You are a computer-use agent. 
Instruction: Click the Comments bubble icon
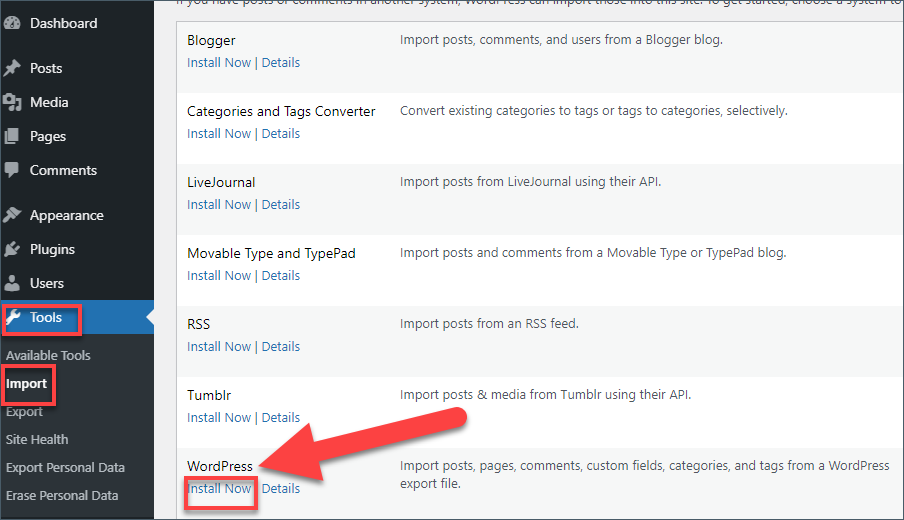pyautogui.click(x=12, y=170)
